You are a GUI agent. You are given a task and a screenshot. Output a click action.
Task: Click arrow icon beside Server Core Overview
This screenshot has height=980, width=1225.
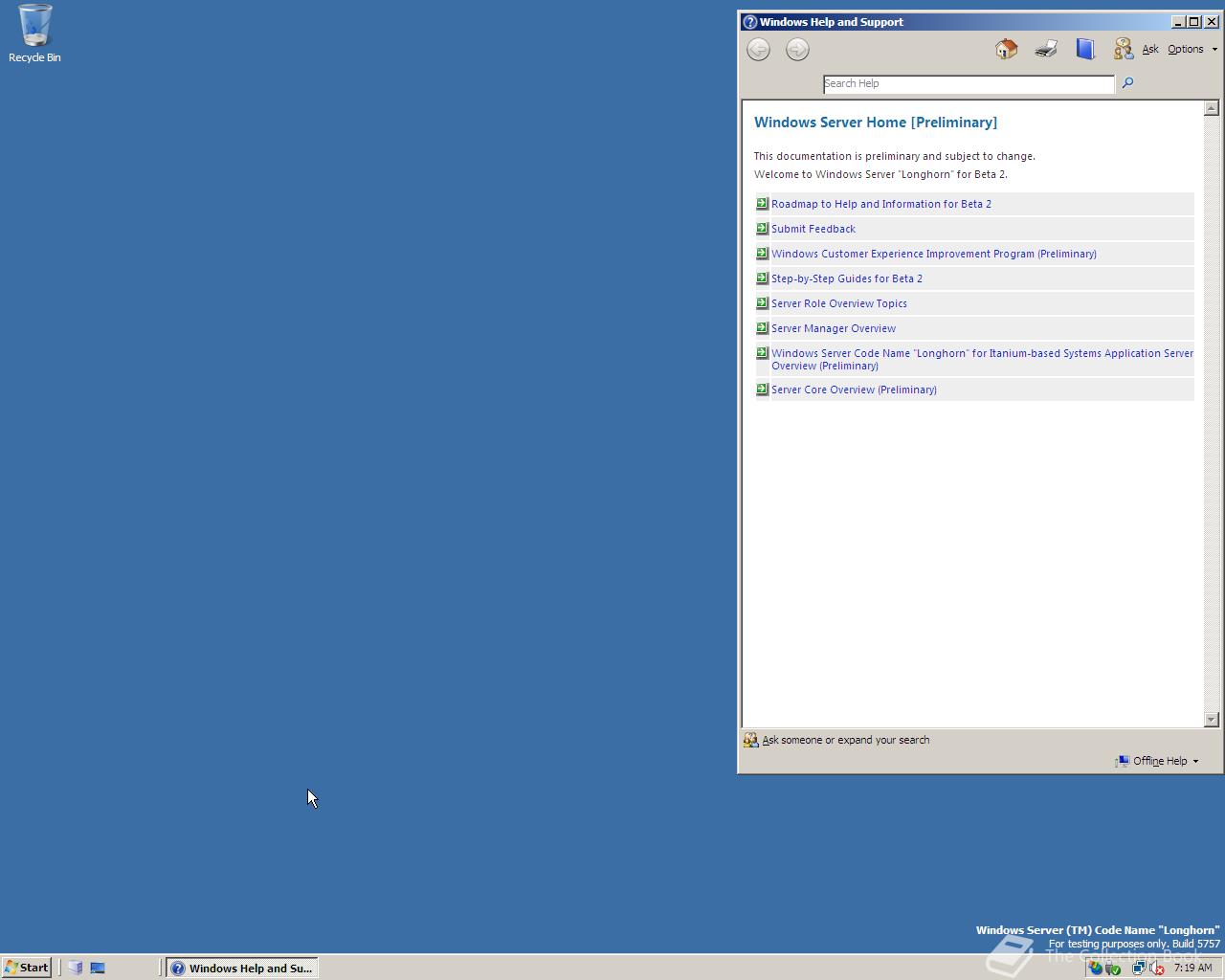pyautogui.click(x=762, y=389)
